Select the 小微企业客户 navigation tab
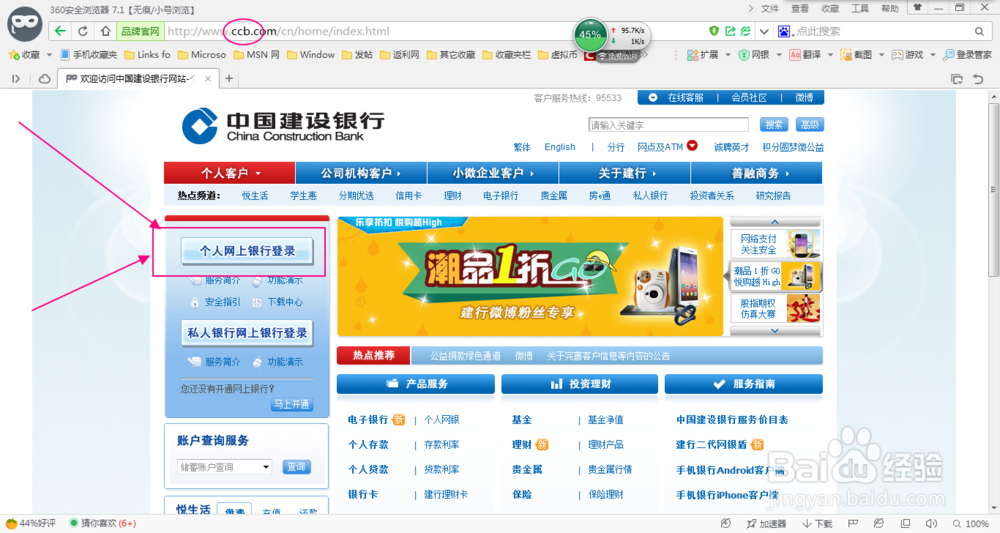The image size is (1000, 533). point(493,173)
